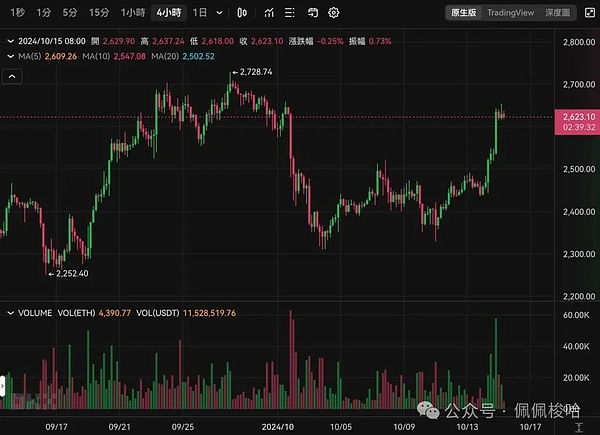Switch to TradingView chart view
600x435 pixels.
pos(510,13)
